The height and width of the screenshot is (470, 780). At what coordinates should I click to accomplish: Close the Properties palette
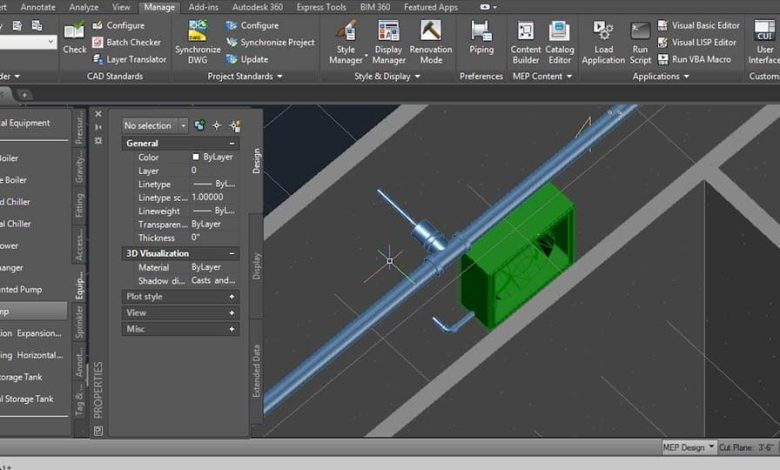click(98, 114)
